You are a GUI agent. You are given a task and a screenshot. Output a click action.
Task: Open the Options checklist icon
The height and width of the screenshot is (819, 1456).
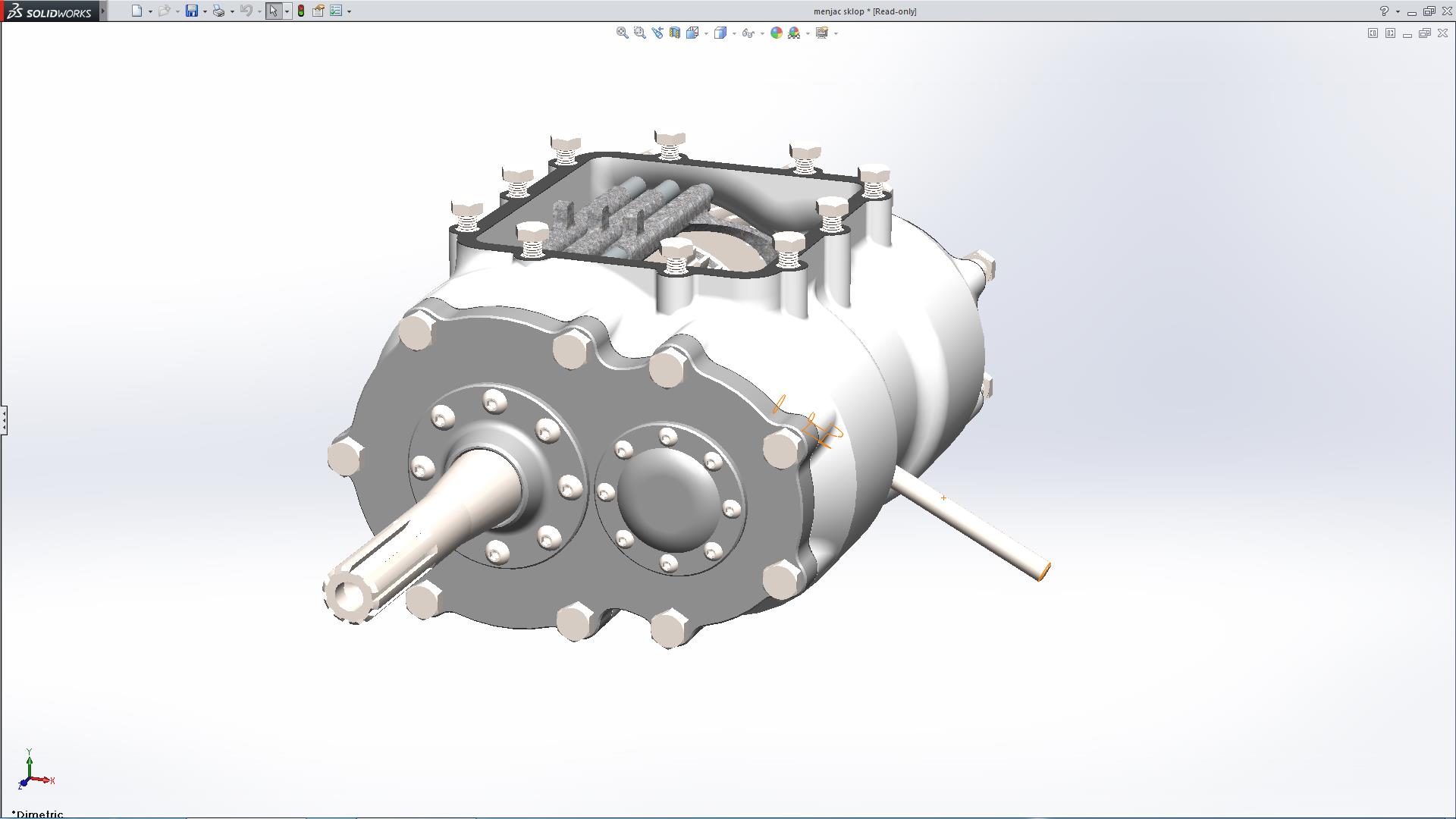(x=336, y=11)
